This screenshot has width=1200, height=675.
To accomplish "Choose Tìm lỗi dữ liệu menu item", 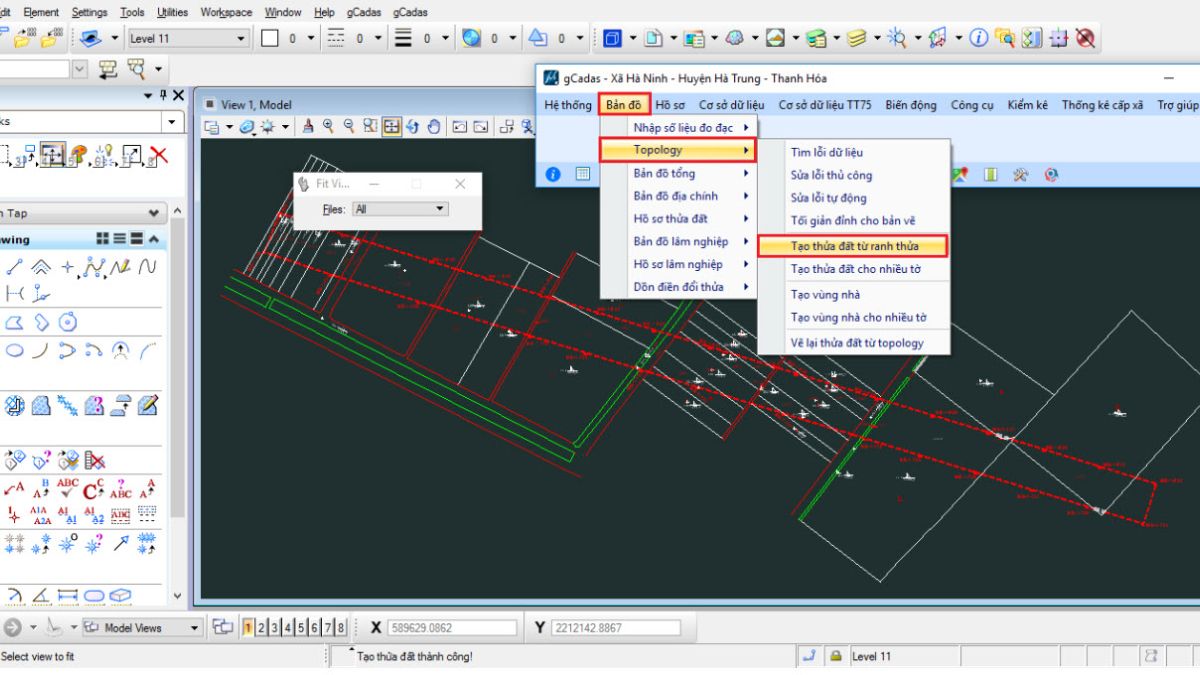I will (827, 153).
